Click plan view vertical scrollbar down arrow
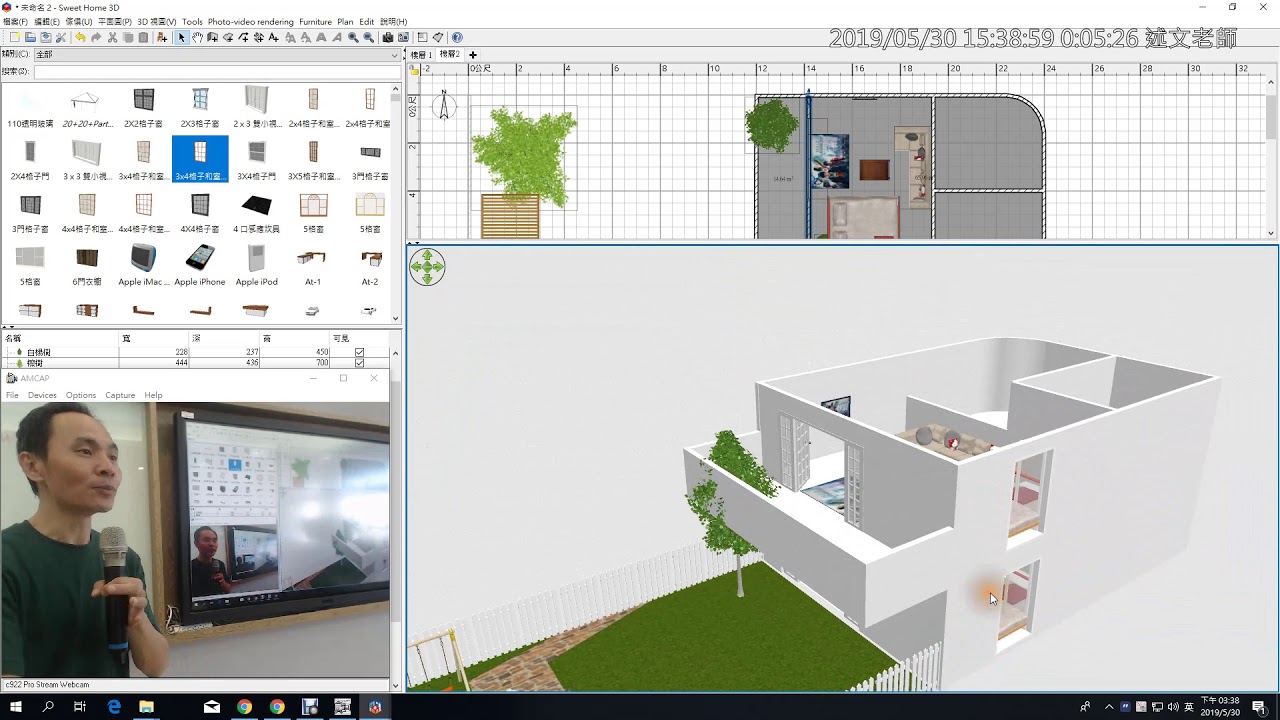 coord(1272,234)
